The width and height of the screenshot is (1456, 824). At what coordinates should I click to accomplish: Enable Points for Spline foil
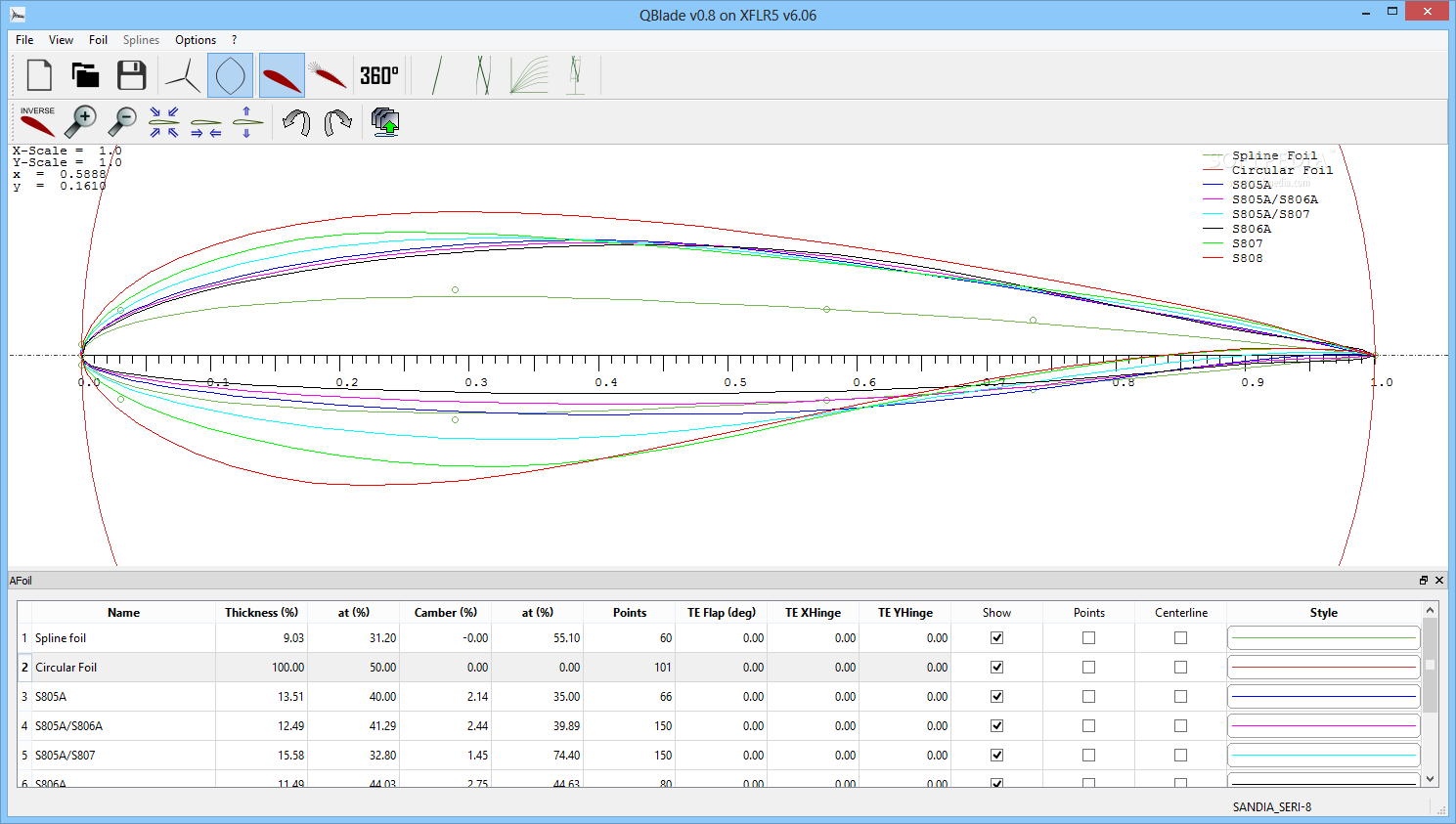point(1088,637)
